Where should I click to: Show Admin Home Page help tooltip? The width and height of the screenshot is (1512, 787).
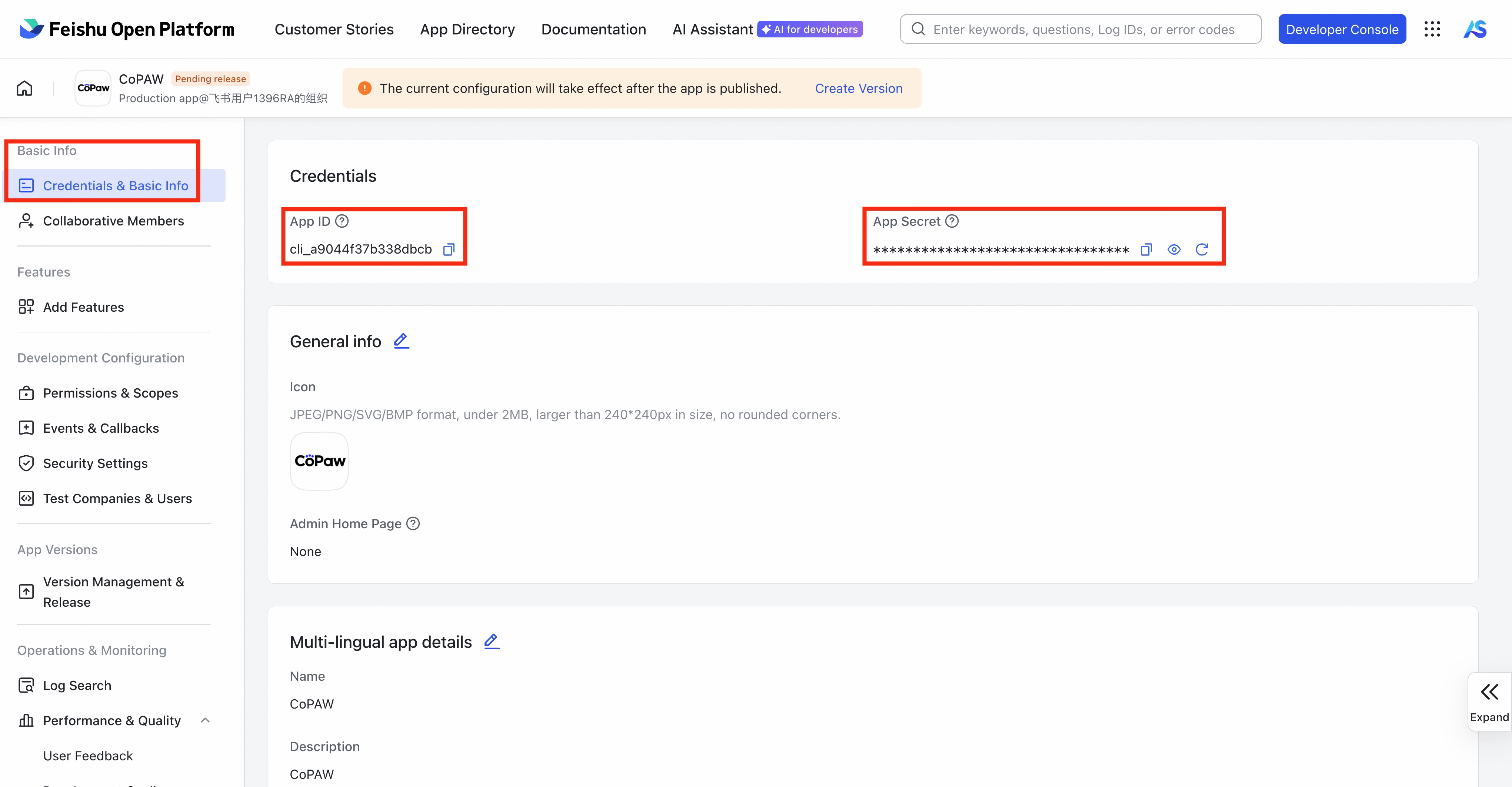tap(413, 523)
